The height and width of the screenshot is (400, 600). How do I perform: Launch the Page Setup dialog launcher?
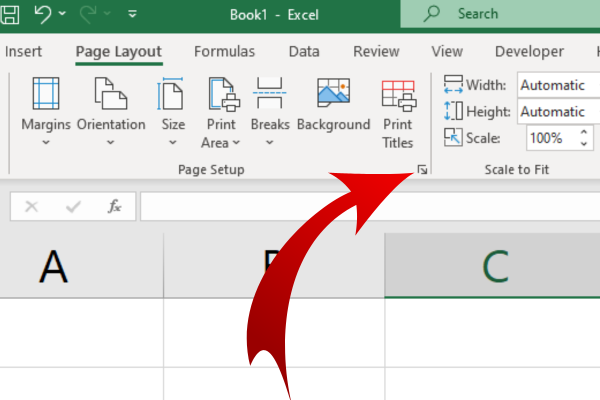tap(422, 169)
